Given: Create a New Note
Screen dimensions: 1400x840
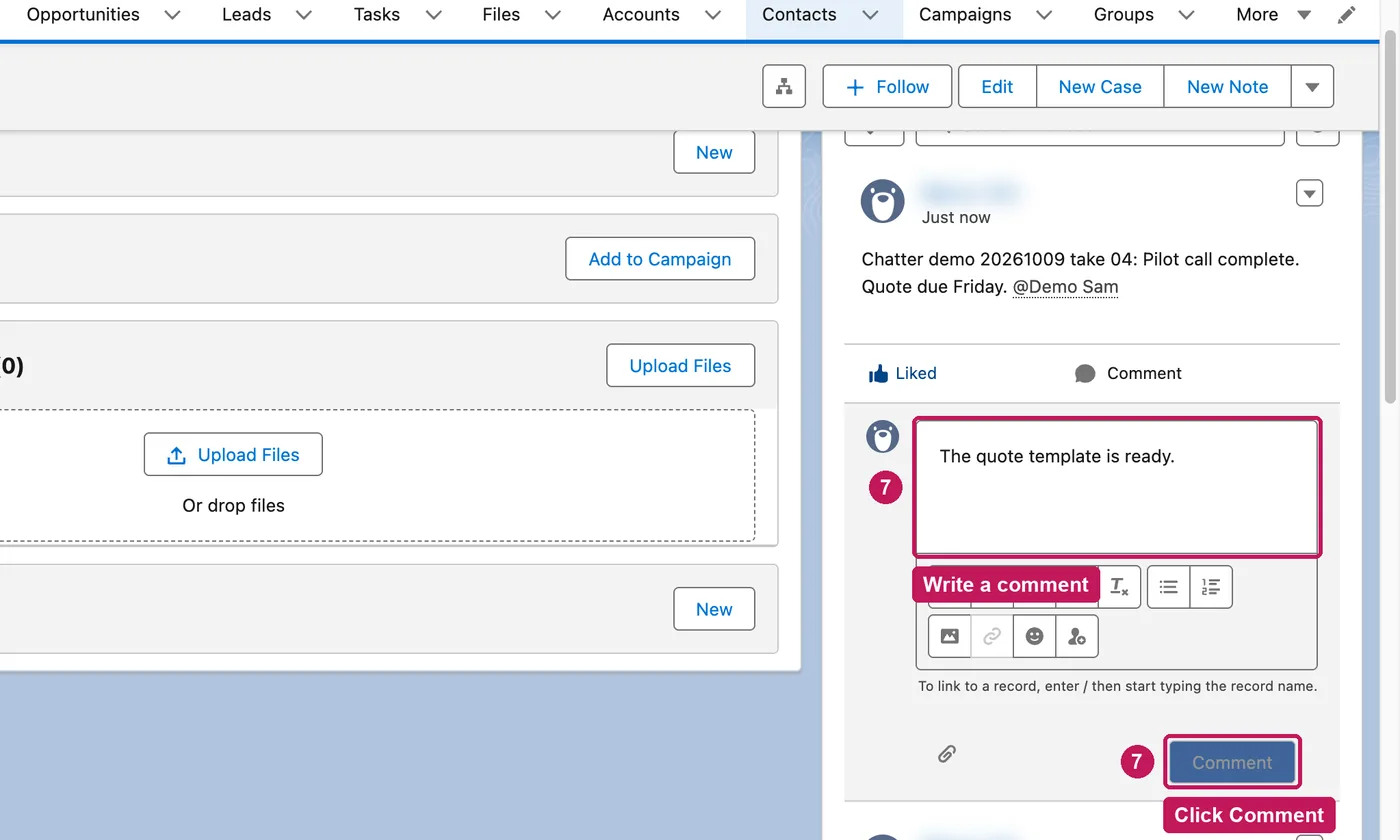Looking at the screenshot, I should [1227, 87].
